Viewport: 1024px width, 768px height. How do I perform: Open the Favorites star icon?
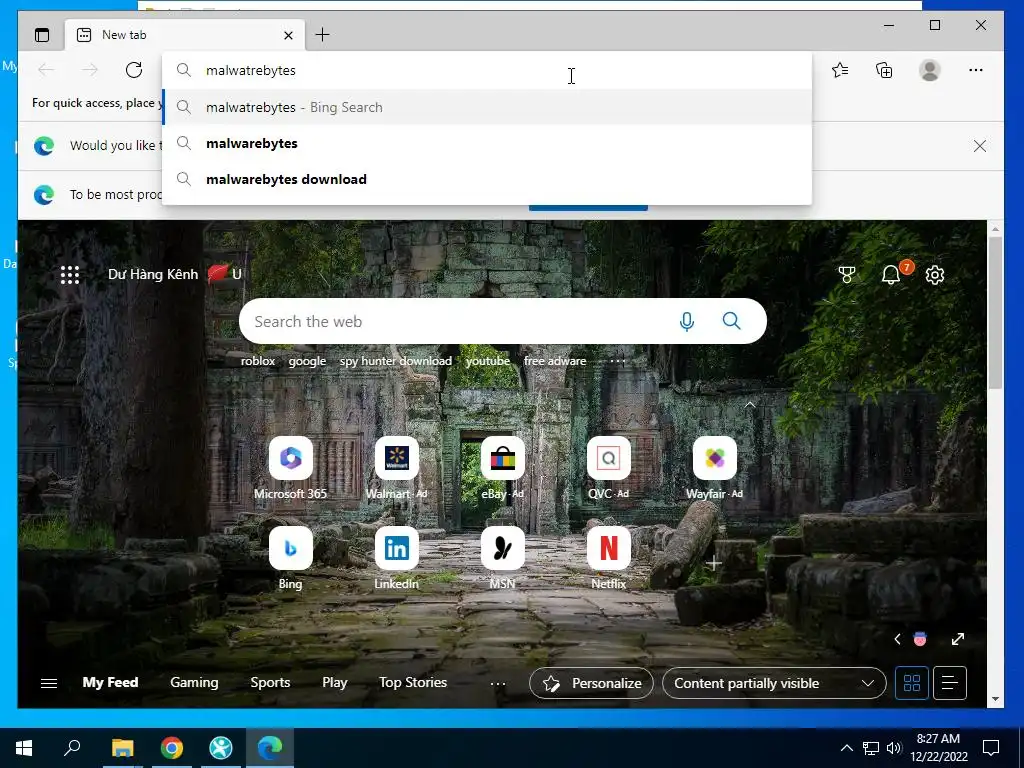click(x=840, y=70)
